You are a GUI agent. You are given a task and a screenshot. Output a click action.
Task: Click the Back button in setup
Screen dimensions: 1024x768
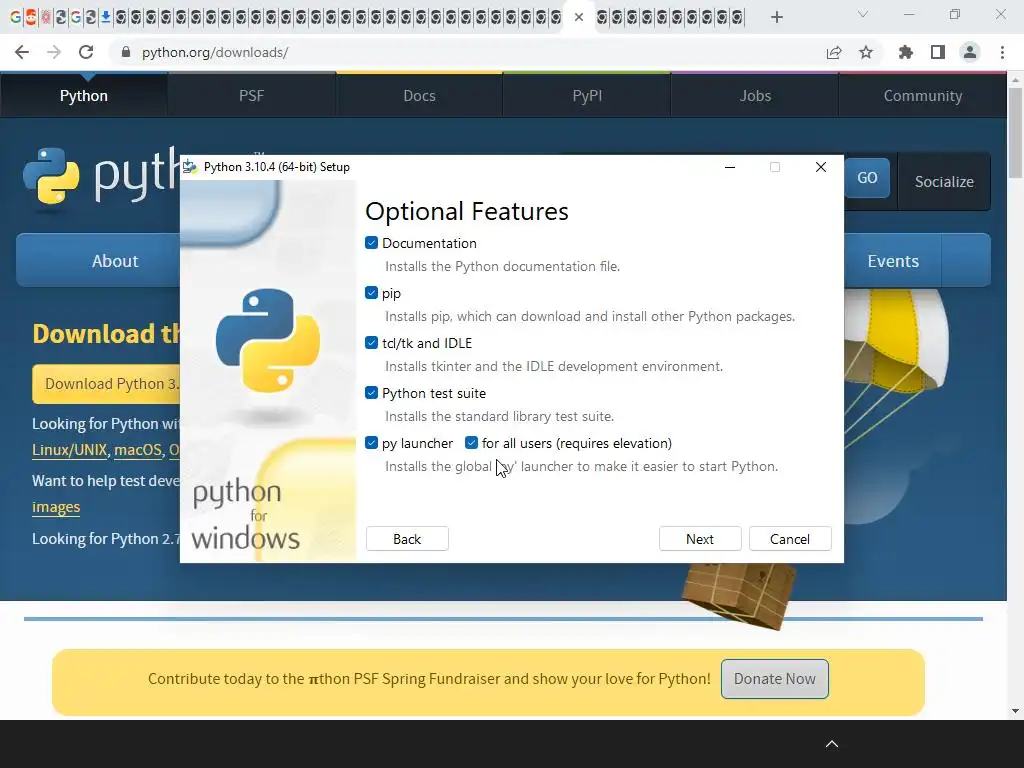coord(407,539)
